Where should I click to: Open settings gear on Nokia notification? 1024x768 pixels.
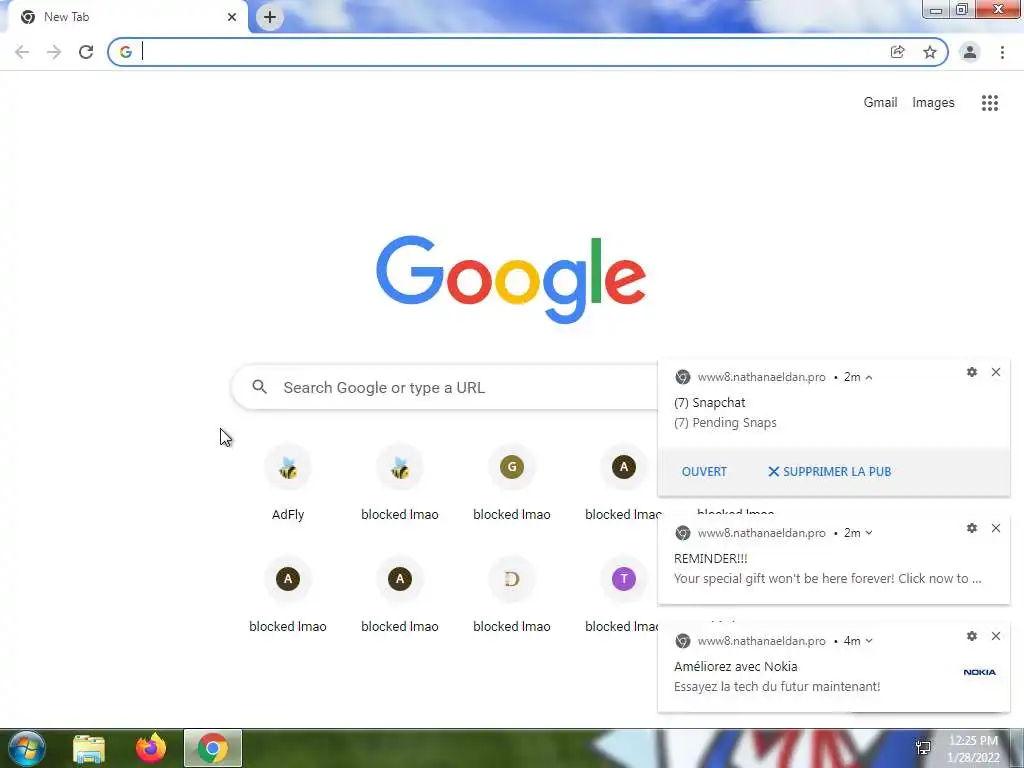pyautogui.click(x=972, y=636)
